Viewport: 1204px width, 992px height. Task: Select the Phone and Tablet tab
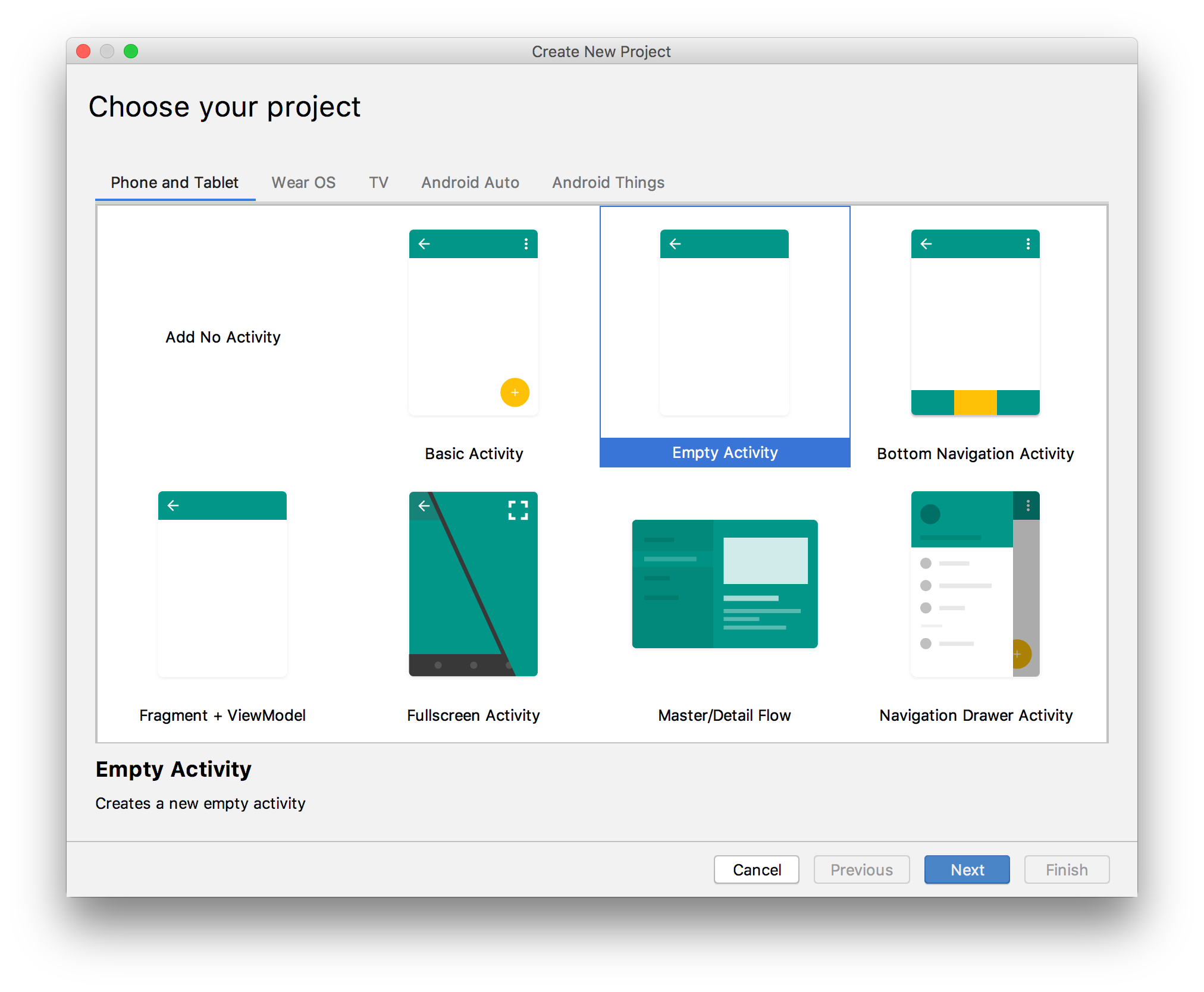(174, 183)
